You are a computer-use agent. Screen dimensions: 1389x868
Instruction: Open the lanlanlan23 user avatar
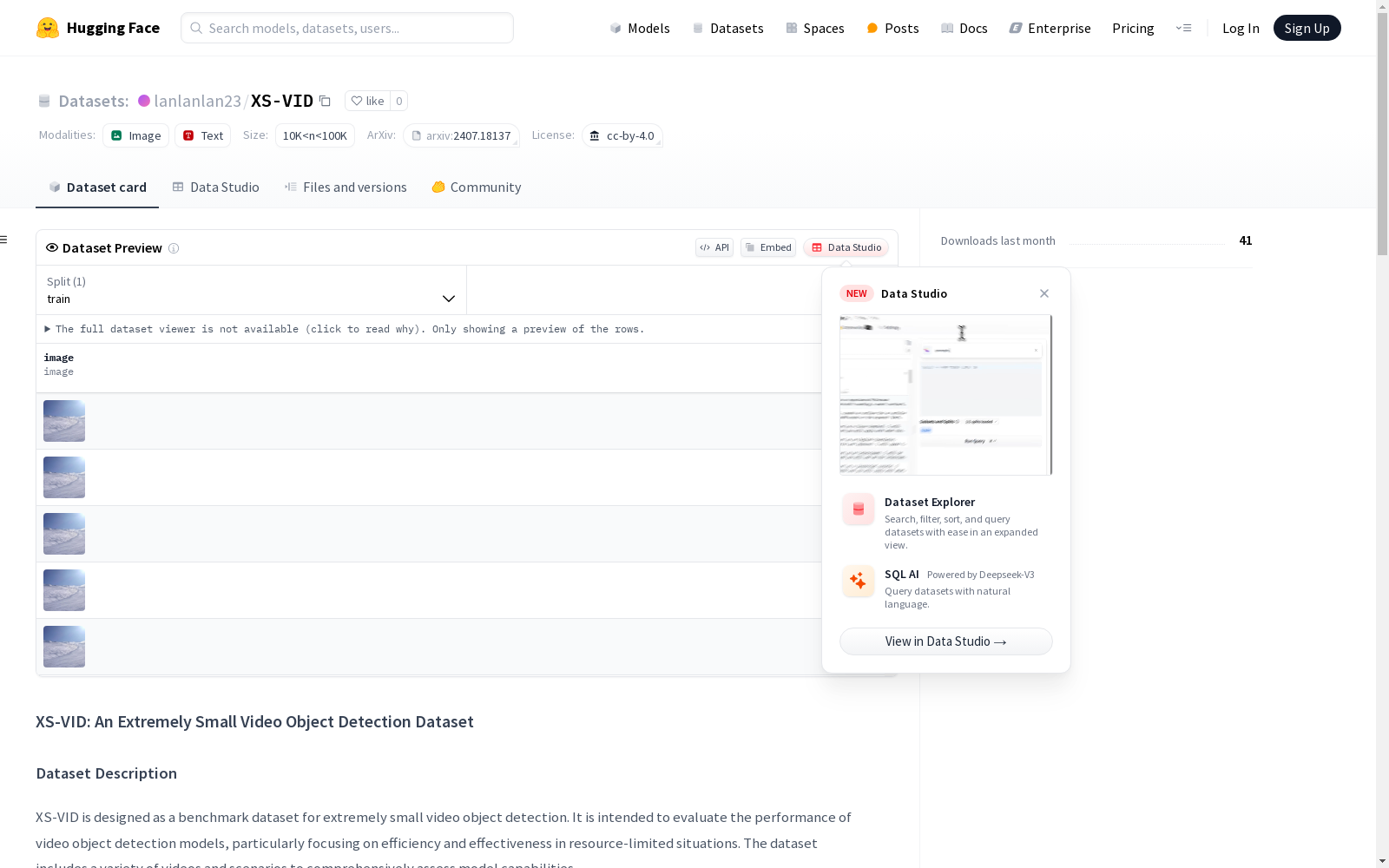click(x=144, y=101)
